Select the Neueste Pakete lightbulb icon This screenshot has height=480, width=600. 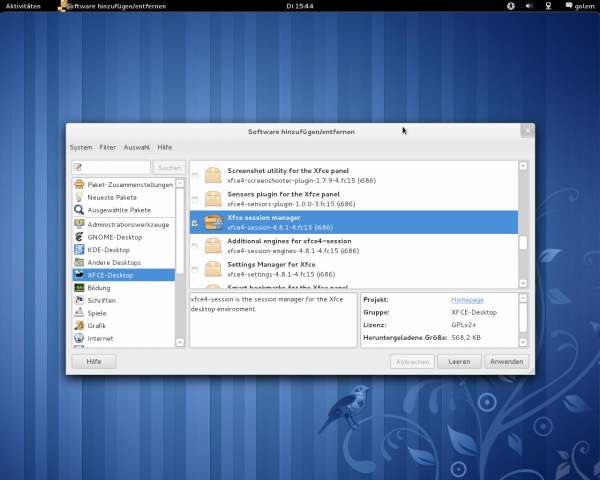tap(79, 197)
